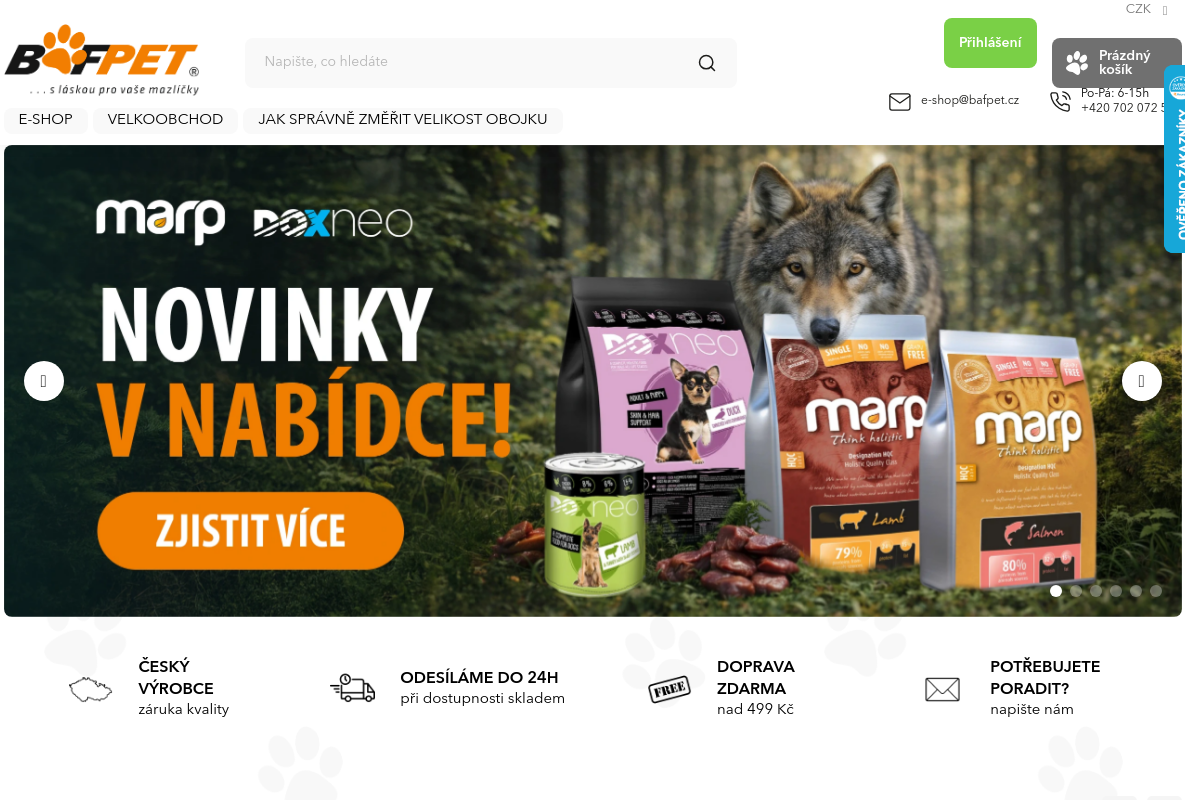
Task: Click the envelope icon near Potřebujete poradit
Action: tap(942, 689)
